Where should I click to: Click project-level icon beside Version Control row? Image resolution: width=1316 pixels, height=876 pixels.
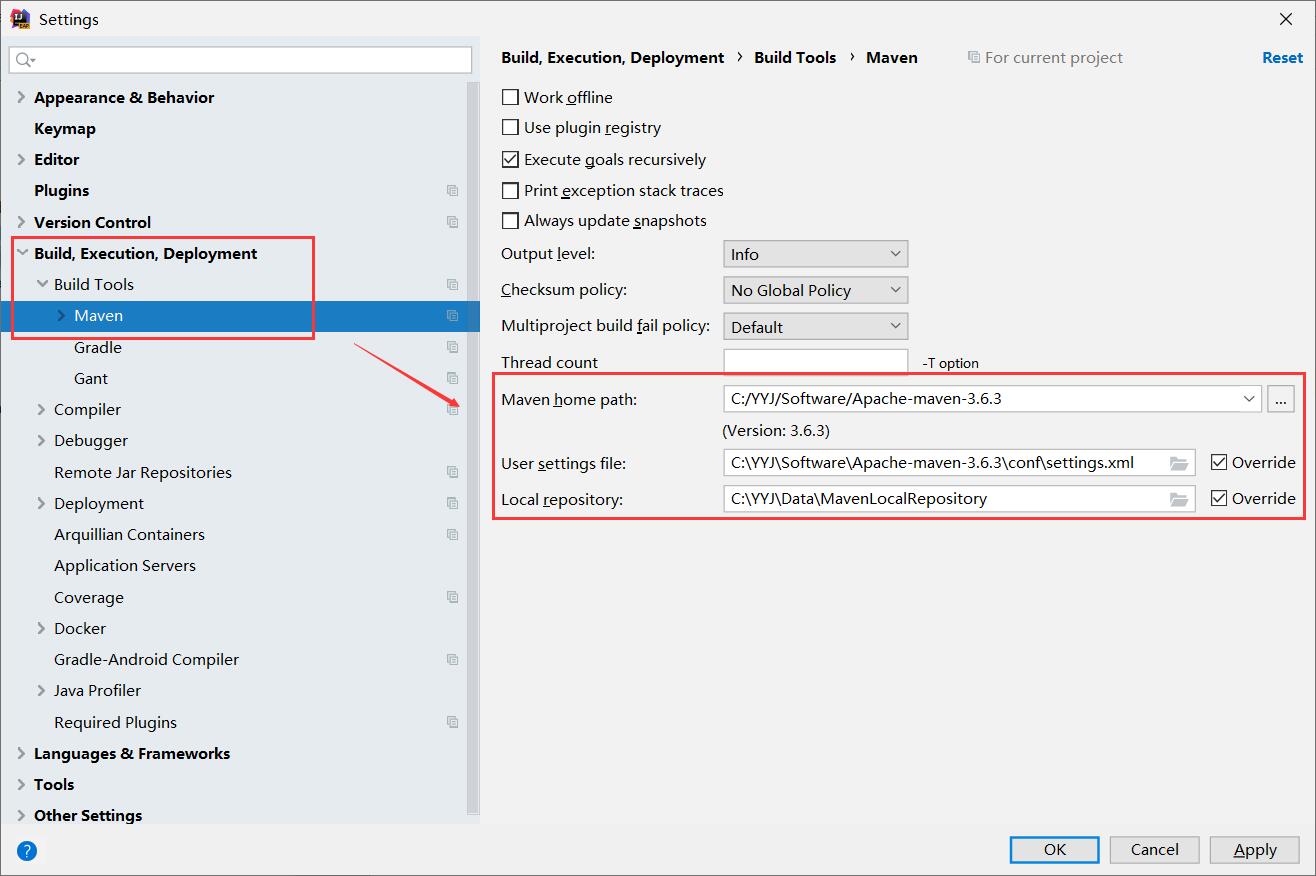[x=452, y=222]
